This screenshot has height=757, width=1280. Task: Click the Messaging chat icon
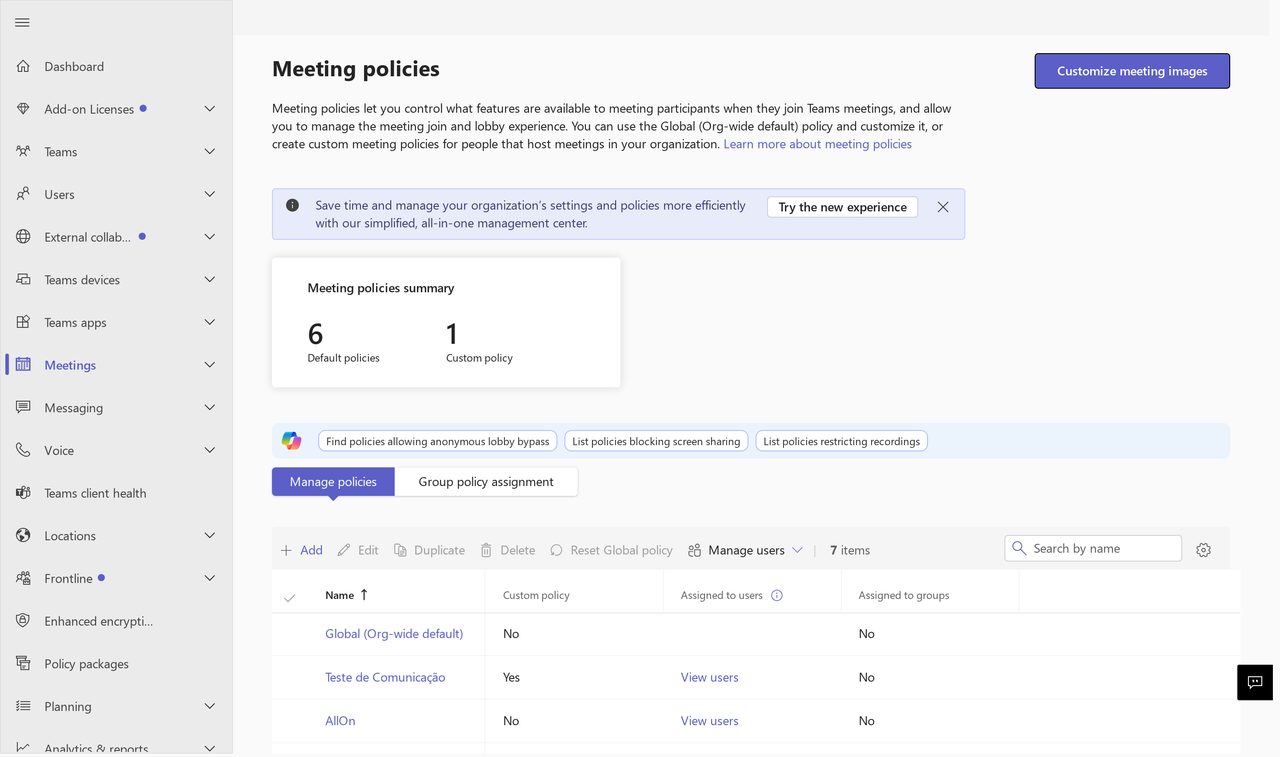(23, 408)
